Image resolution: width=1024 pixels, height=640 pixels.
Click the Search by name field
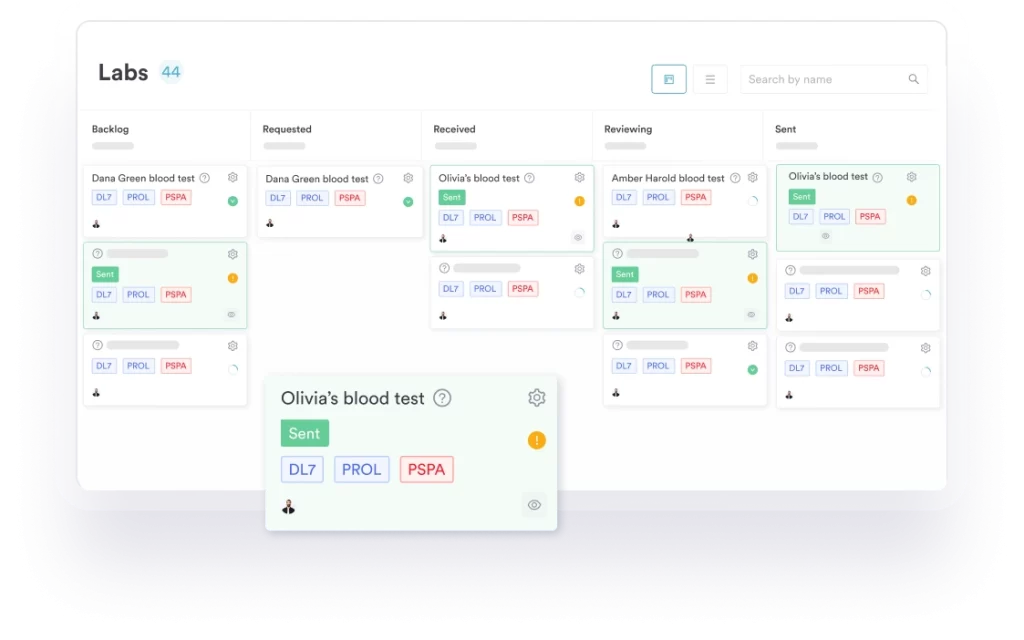coord(820,79)
